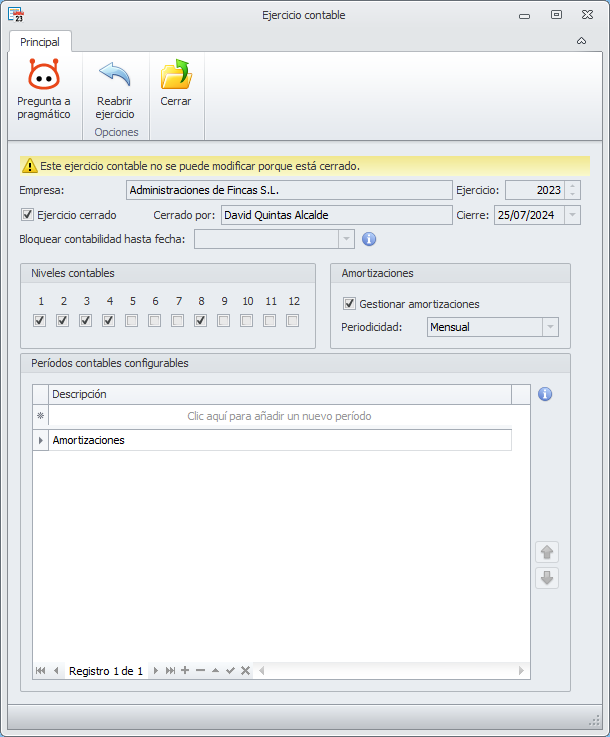Go to last record in navigator
The image size is (610, 737).
pyautogui.click(x=171, y=671)
